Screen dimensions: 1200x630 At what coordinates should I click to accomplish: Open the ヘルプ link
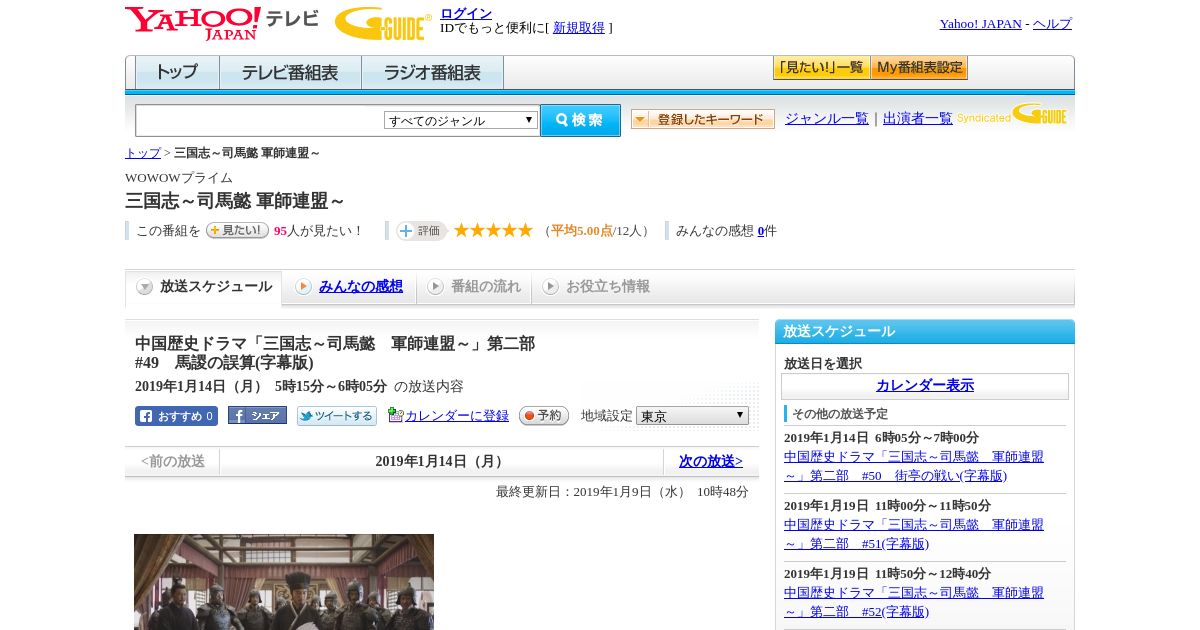[x=1052, y=24]
